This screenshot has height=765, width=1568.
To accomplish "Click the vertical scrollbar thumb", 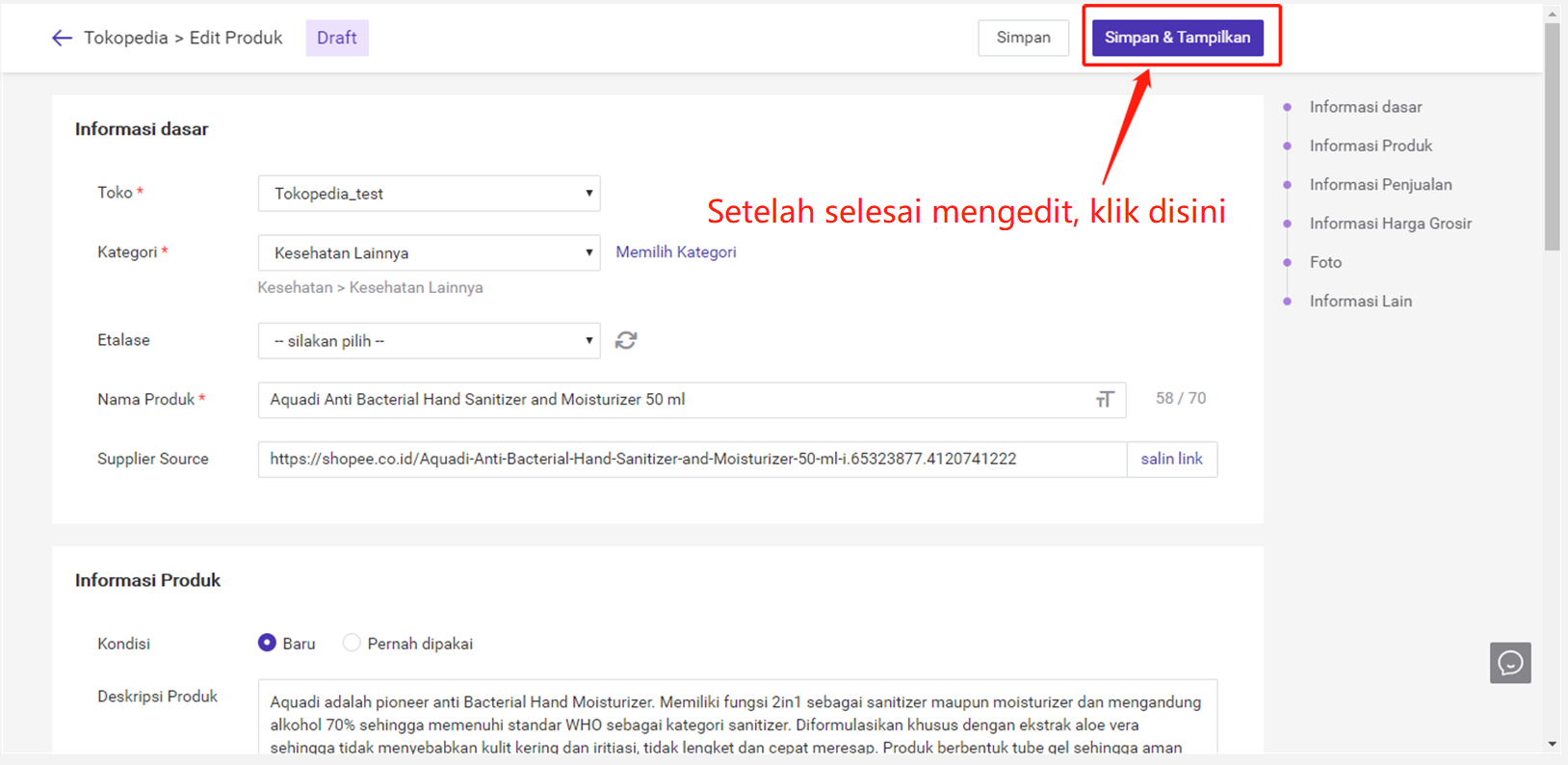I will pos(1552,137).
